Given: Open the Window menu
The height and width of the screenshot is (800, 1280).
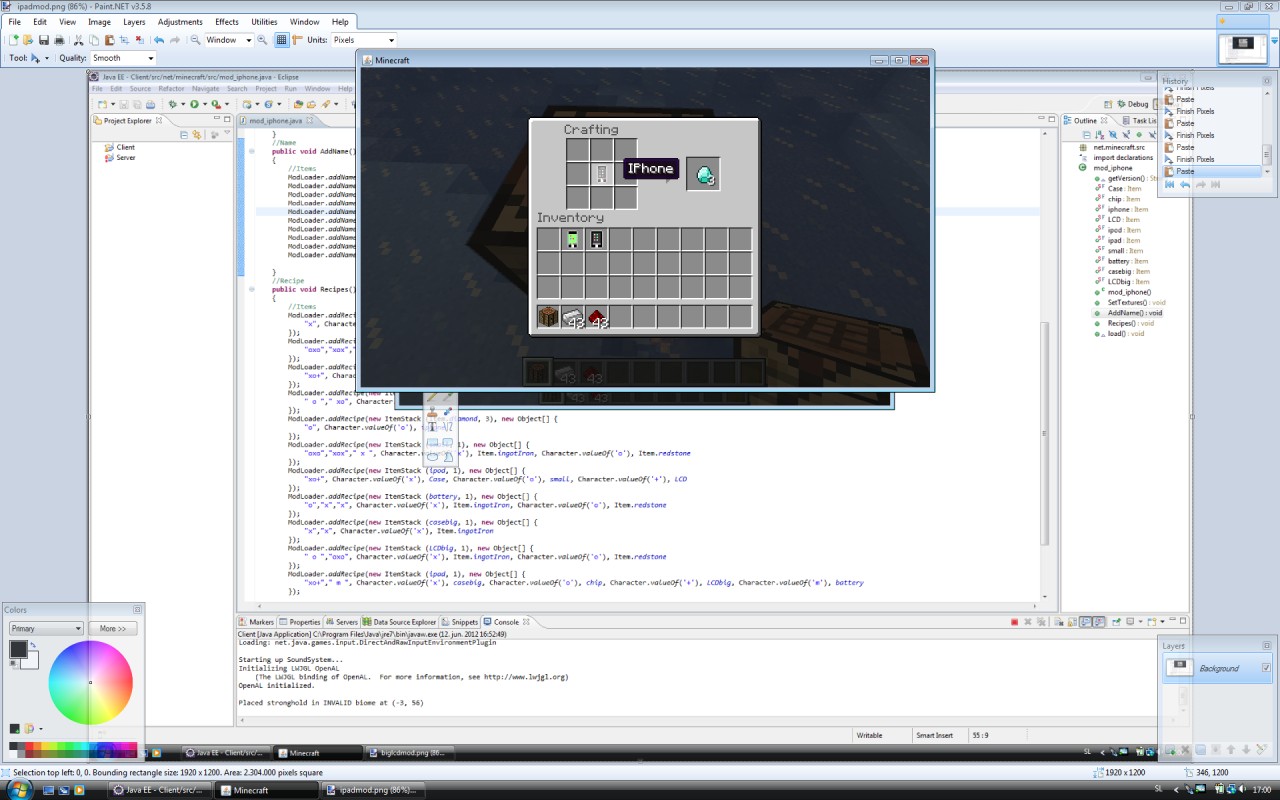Looking at the screenshot, I should tap(305, 21).
